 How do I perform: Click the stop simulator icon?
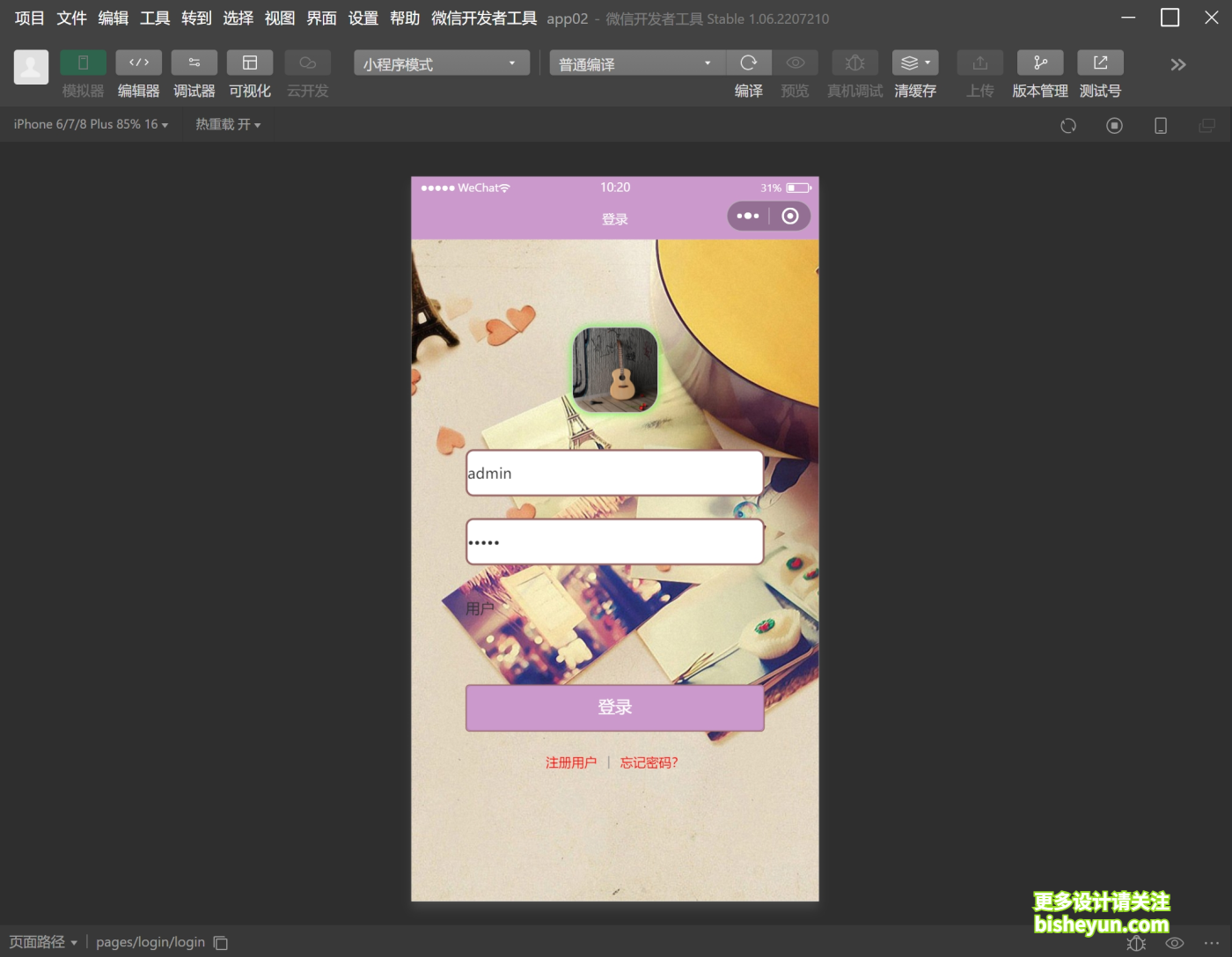(1114, 126)
